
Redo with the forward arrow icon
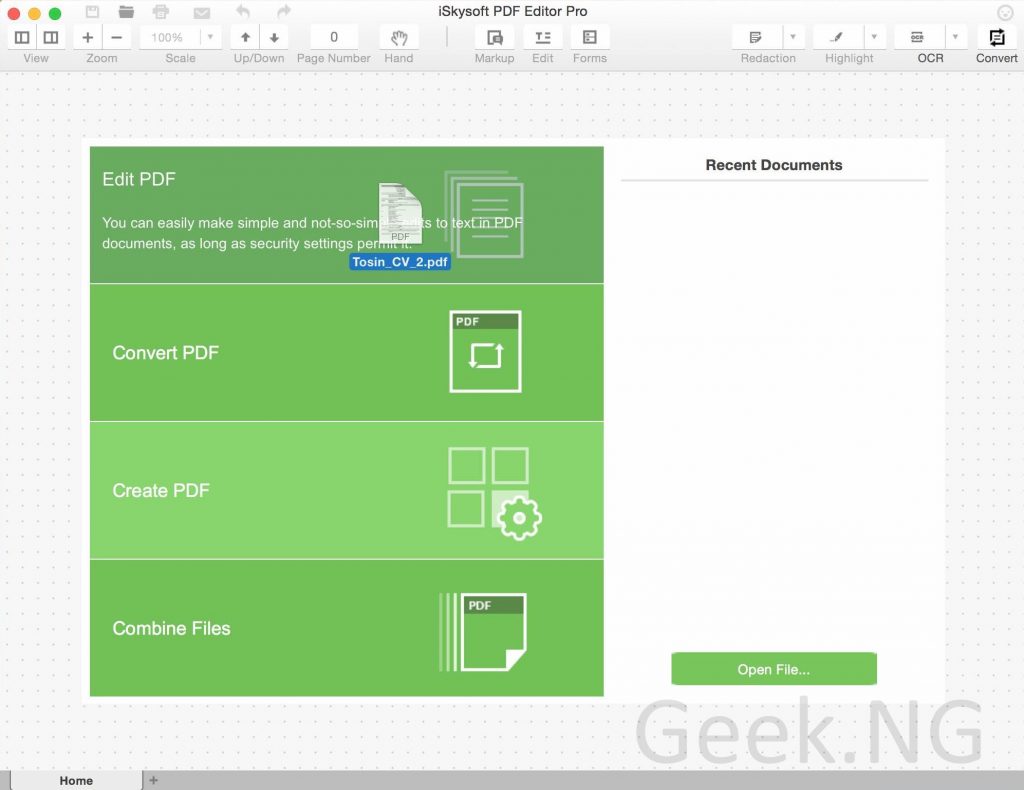pyautogui.click(x=283, y=11)
